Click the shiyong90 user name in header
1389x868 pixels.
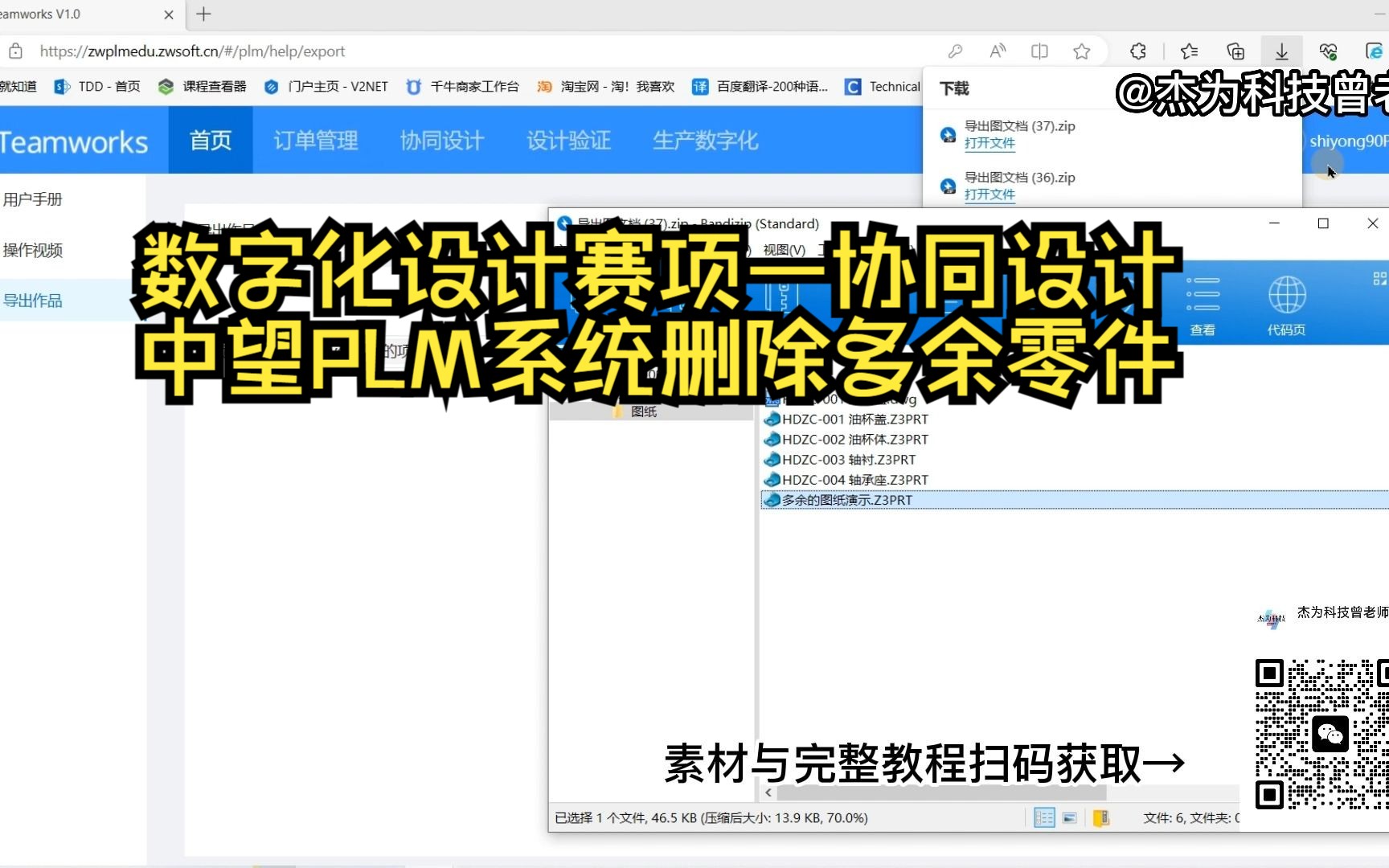[x=1350, y=141]
